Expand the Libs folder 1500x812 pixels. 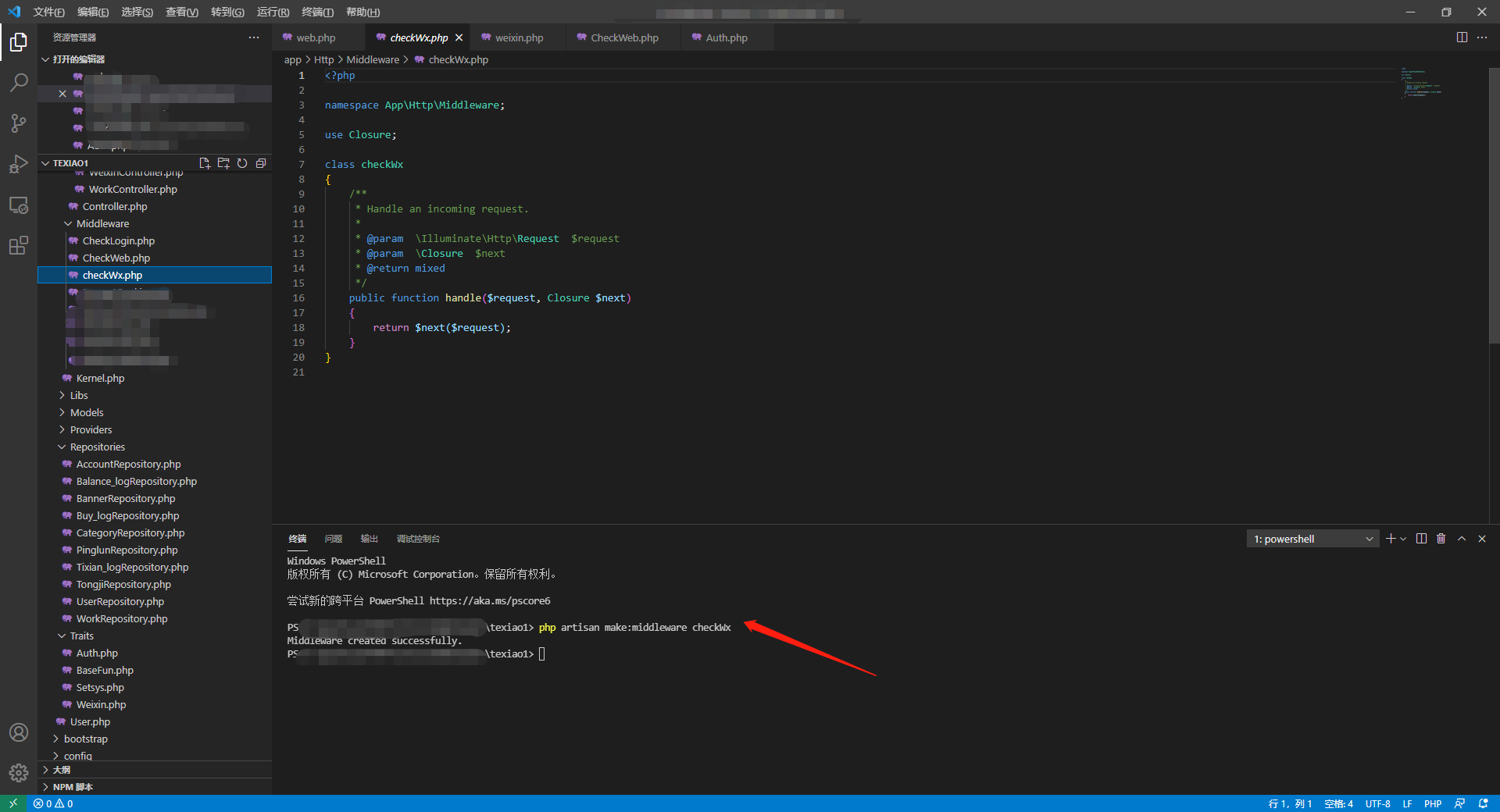[62, 395]
